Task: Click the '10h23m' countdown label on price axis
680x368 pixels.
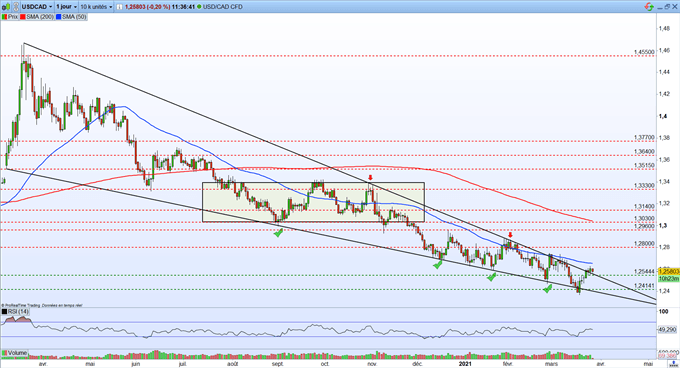Action: click(668, 279)
